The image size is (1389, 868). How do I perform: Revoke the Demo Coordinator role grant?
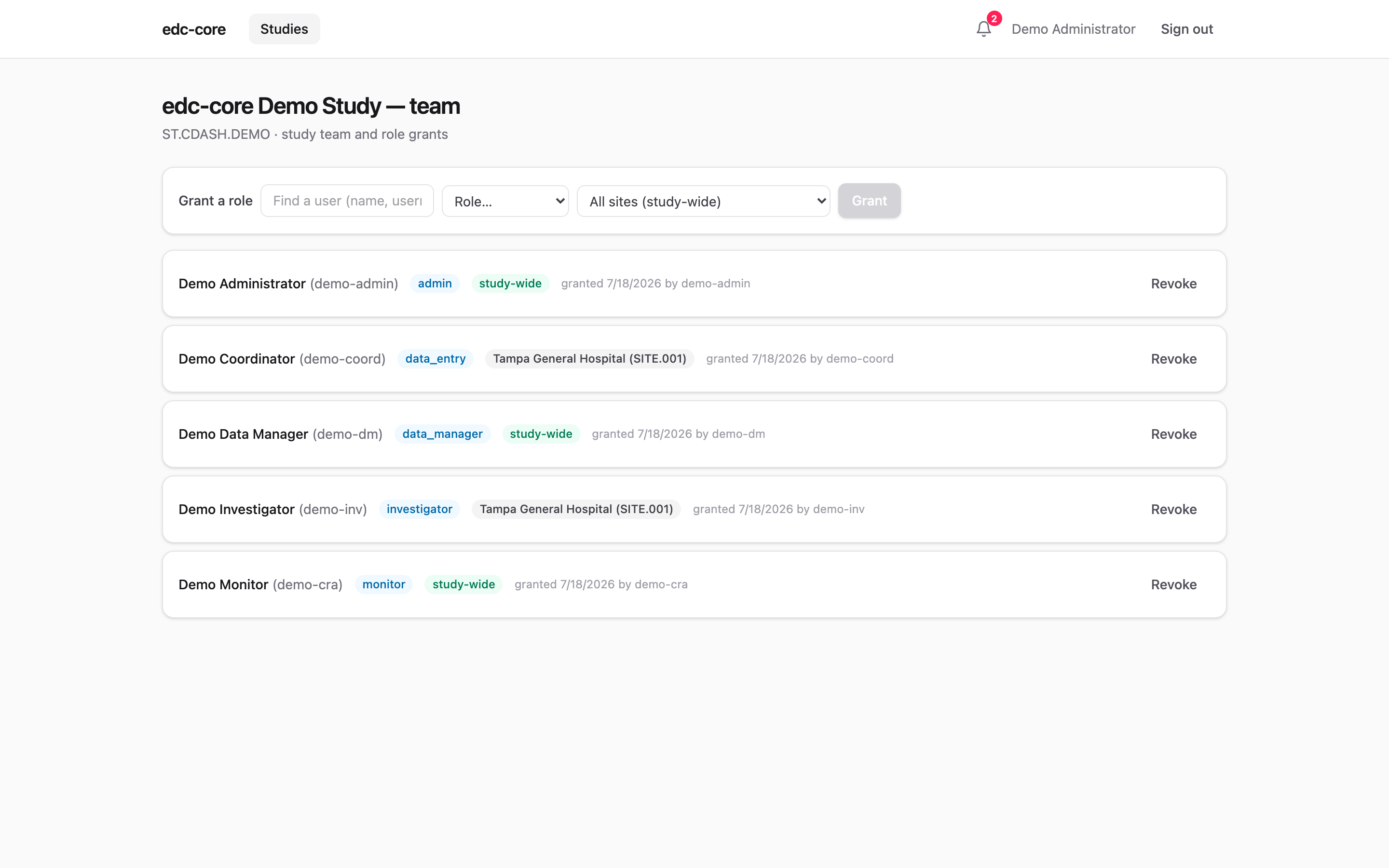click(1173, 359)
